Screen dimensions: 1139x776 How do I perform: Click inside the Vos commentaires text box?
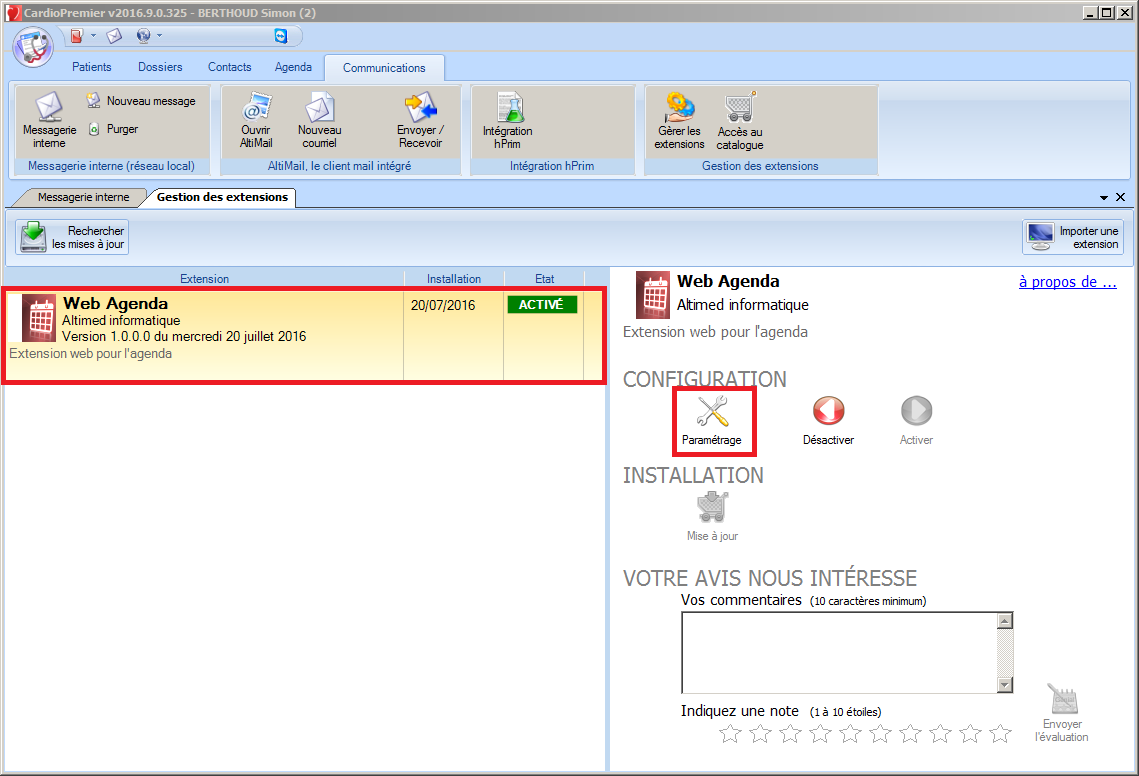click(838, 652)
